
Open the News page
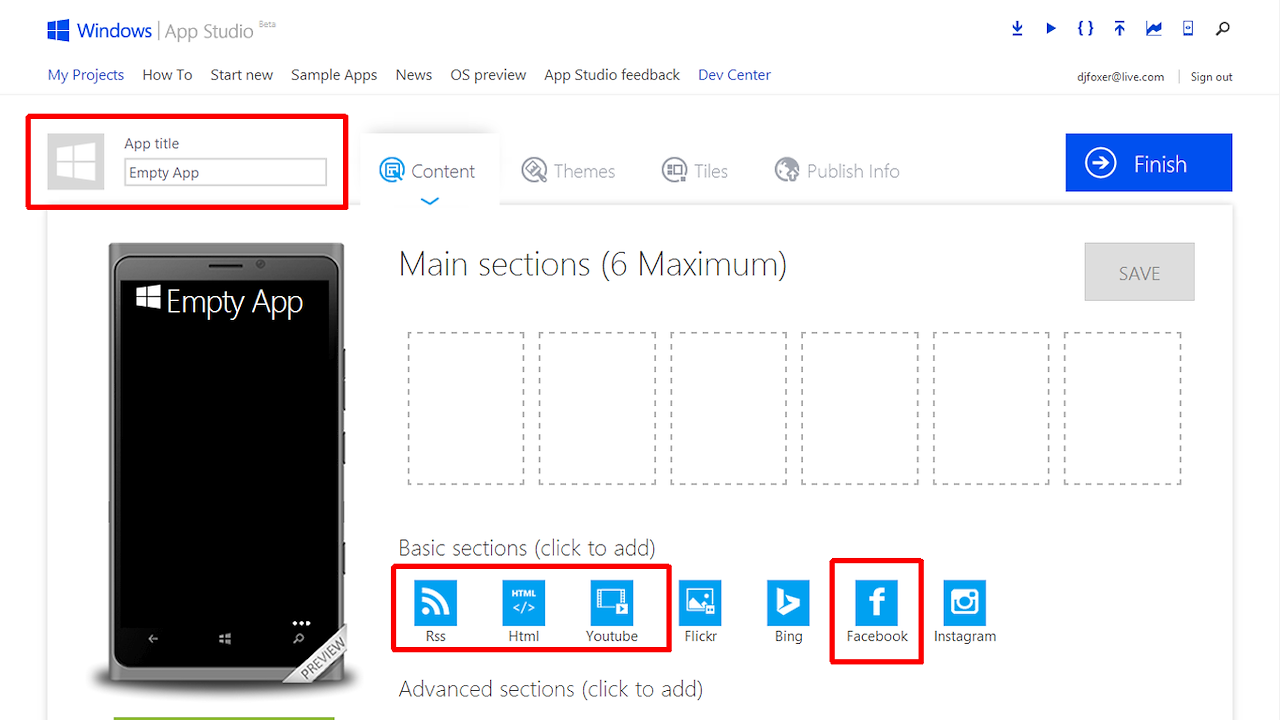(414, 75)
